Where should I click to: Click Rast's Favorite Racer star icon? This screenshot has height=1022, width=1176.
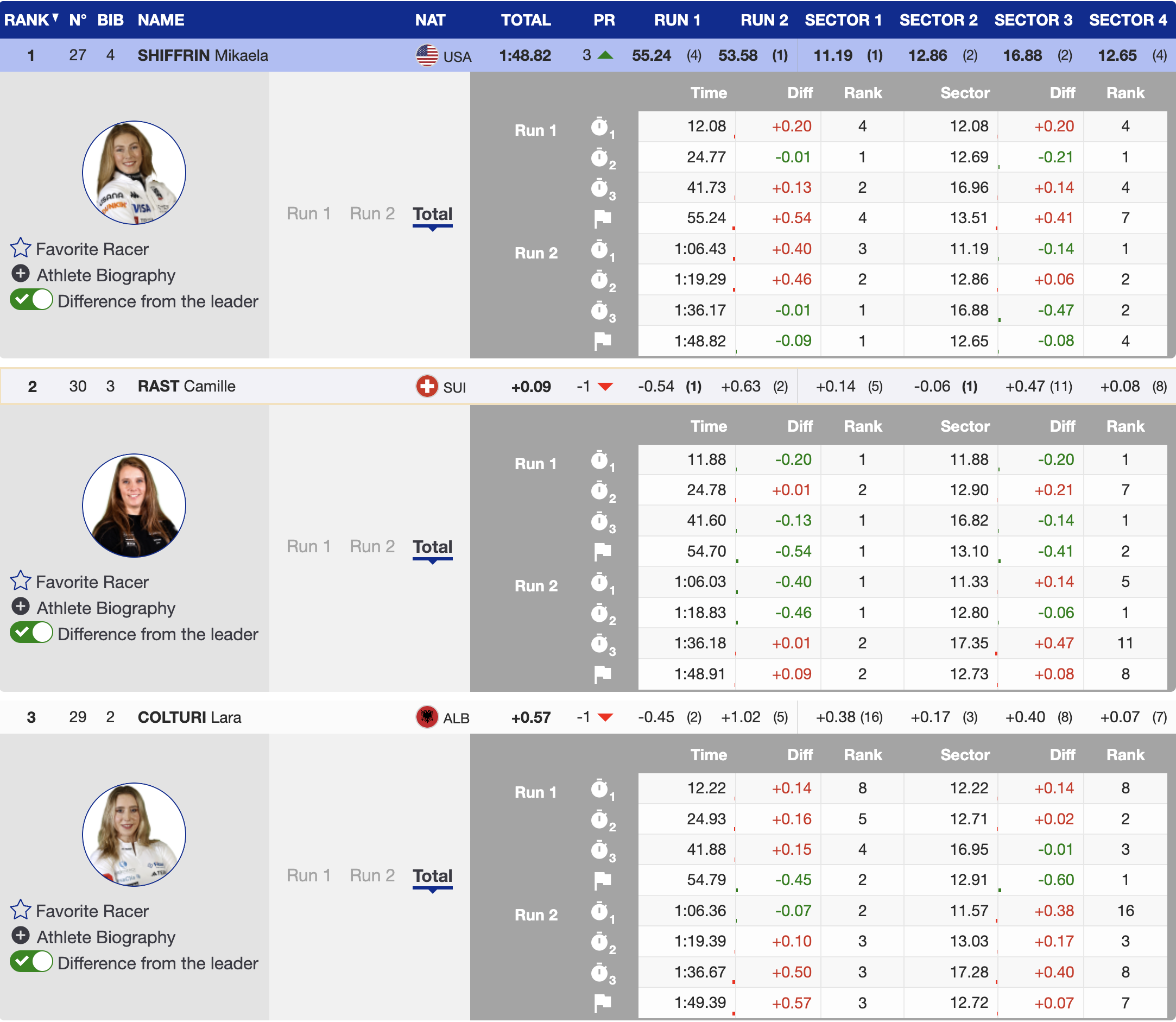(x=21, y=581)
